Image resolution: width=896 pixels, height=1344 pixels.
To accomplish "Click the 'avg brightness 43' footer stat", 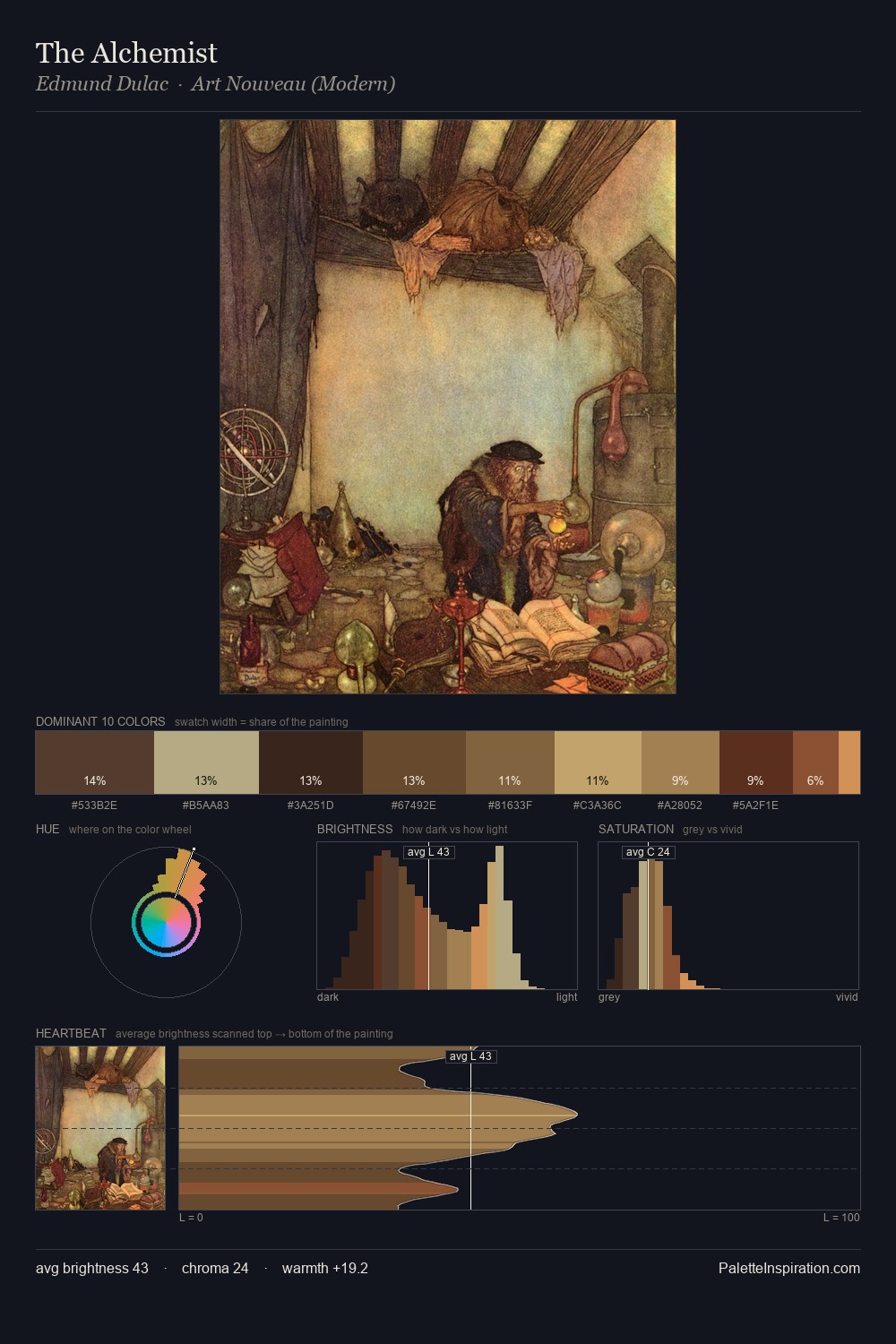I will pos(92,1268).
